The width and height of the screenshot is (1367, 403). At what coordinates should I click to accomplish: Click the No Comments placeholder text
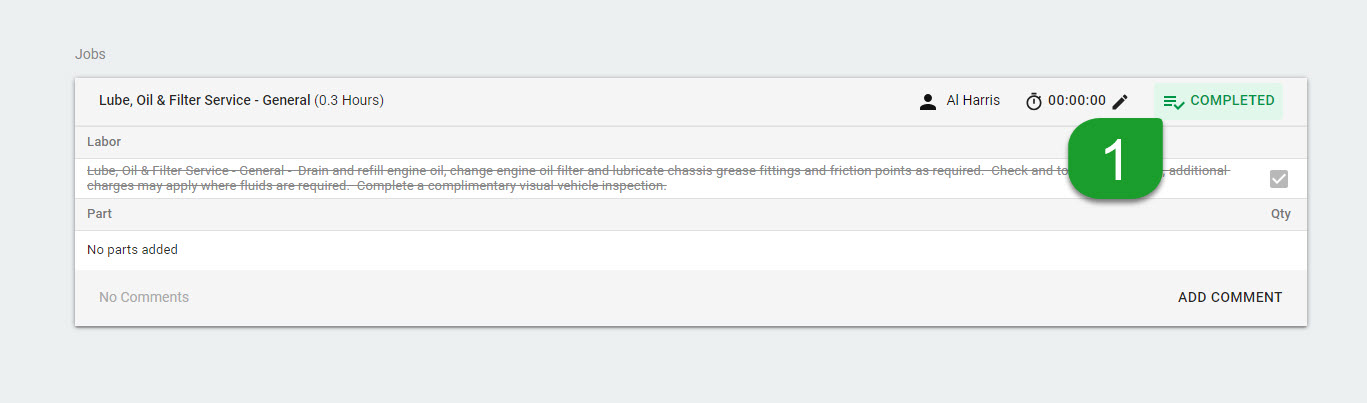144,297
